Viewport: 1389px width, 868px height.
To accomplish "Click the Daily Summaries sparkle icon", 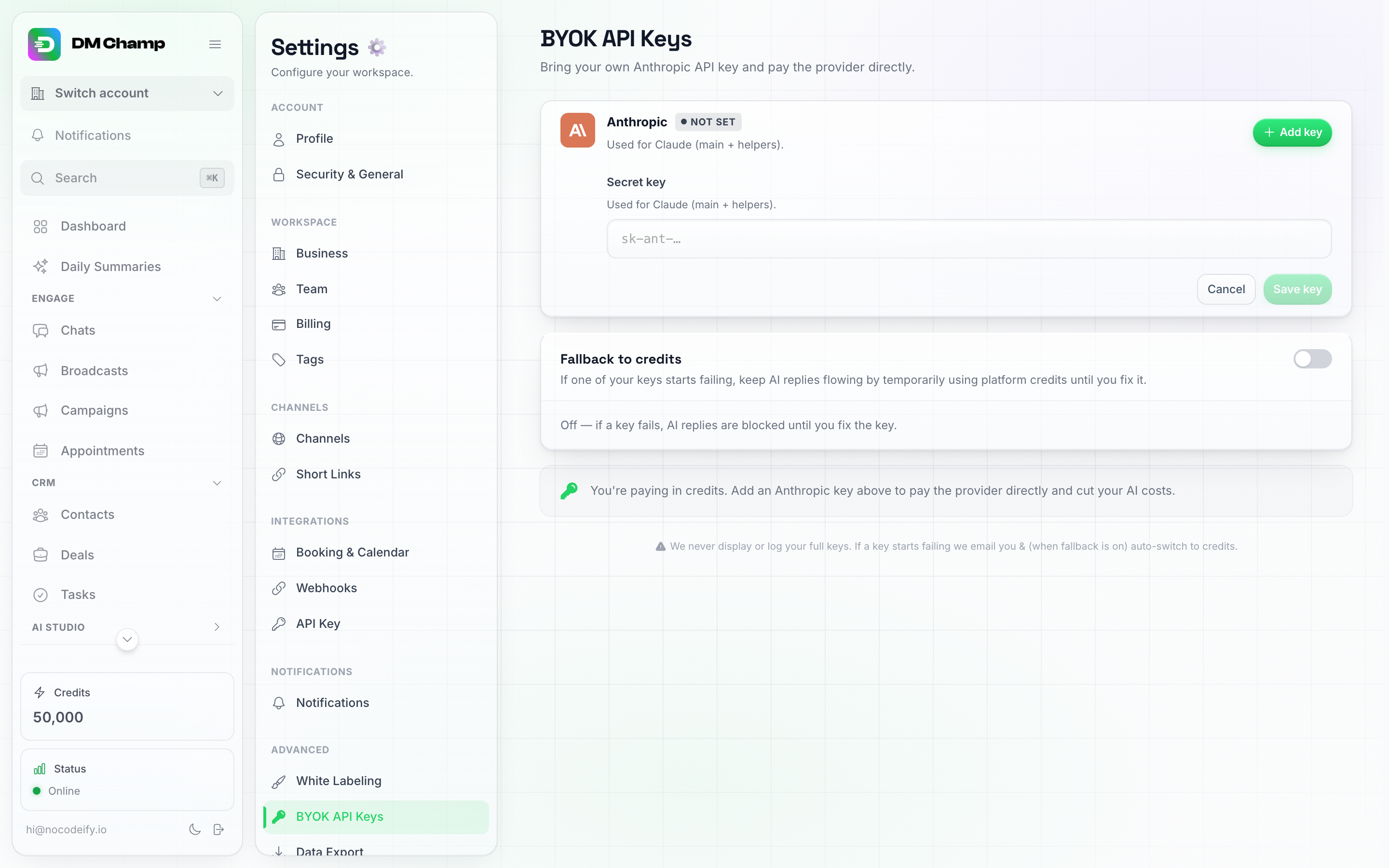I will [40, 266].
